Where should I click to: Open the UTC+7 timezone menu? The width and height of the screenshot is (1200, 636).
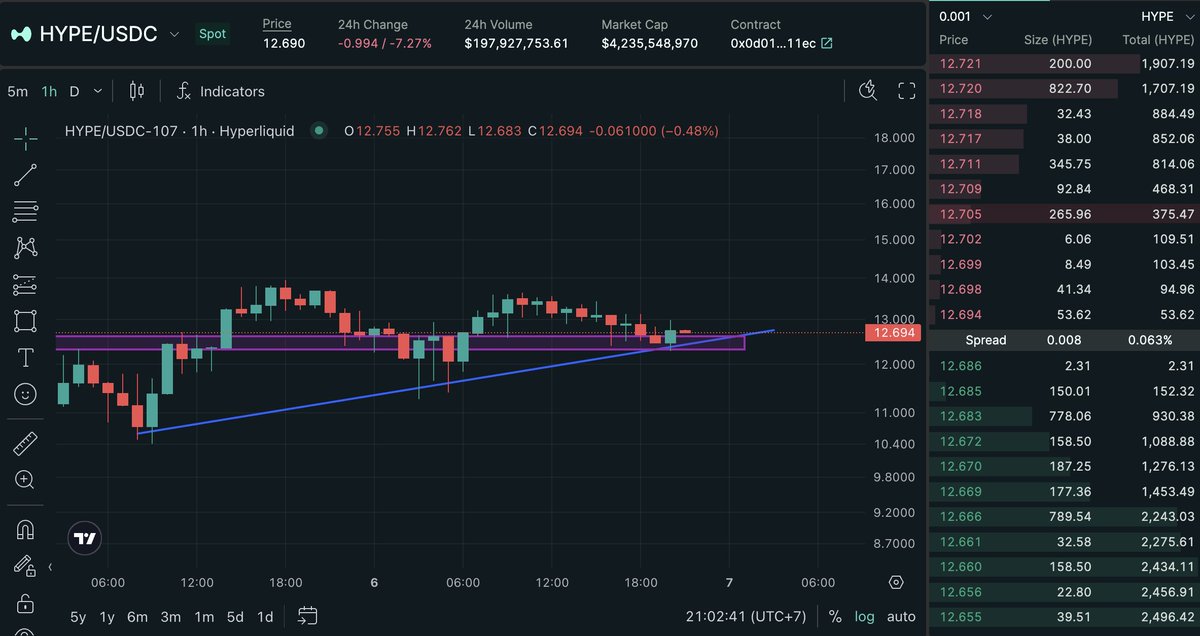click(x=746, y=616)
